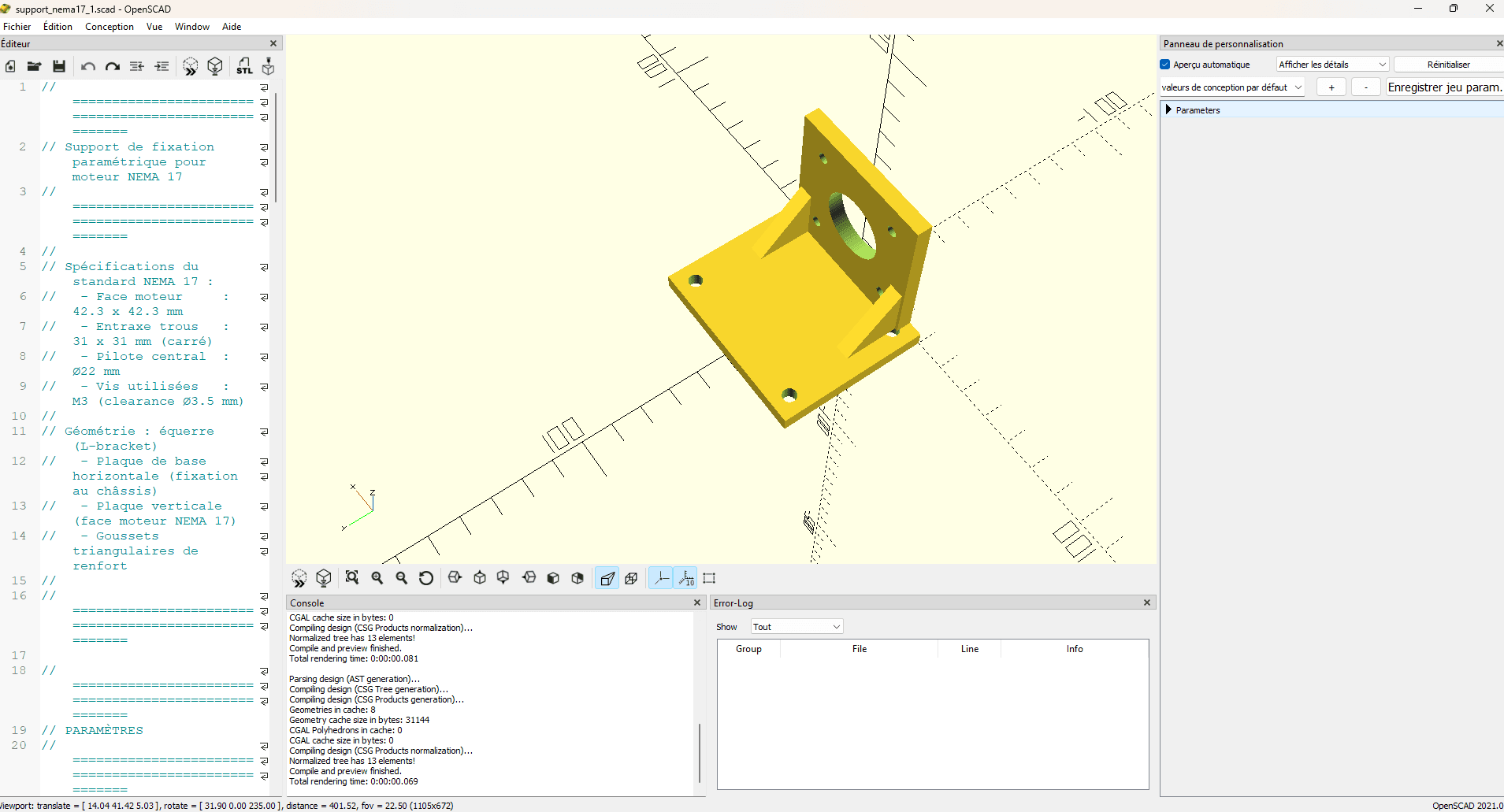The width and height of the screenshot is (1504, 812).
Task: Remove a parameter set with the - button
Action: click(1365, 87)
